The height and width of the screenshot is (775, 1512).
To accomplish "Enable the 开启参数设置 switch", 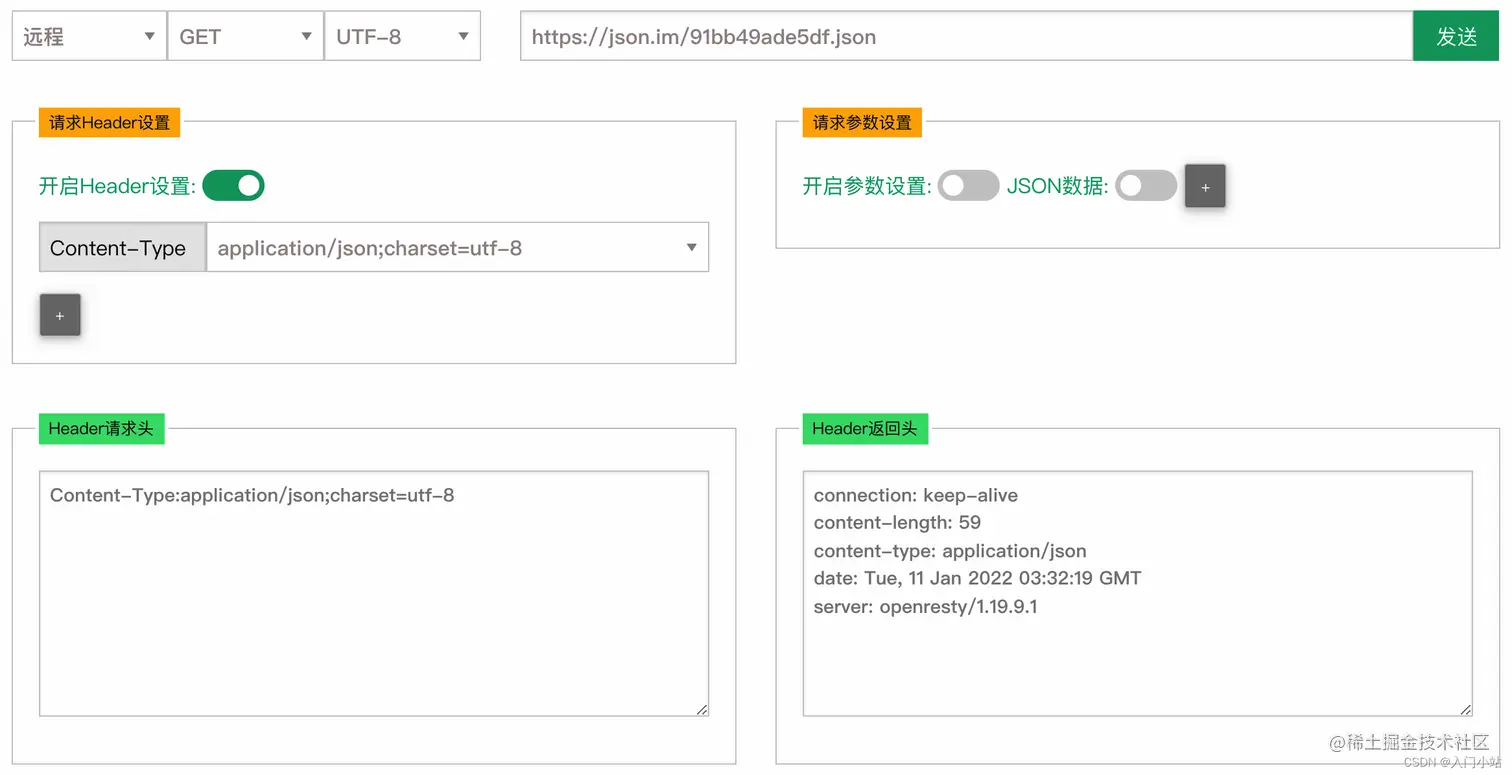I will coord(968,186).
